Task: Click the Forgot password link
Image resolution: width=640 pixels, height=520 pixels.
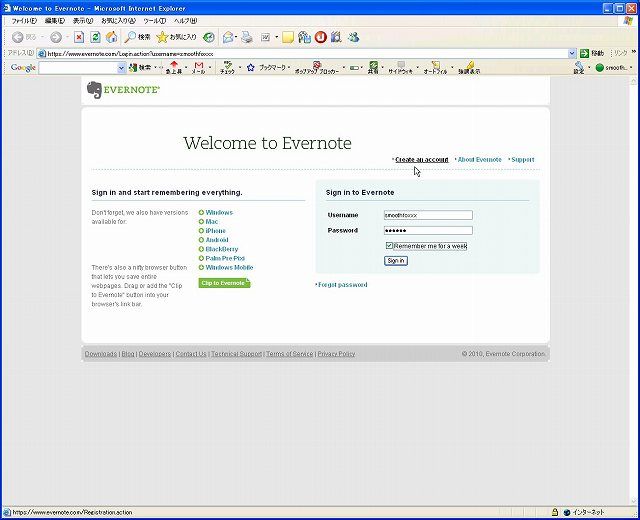Action: pyautogui.click(x=343, y=284)
